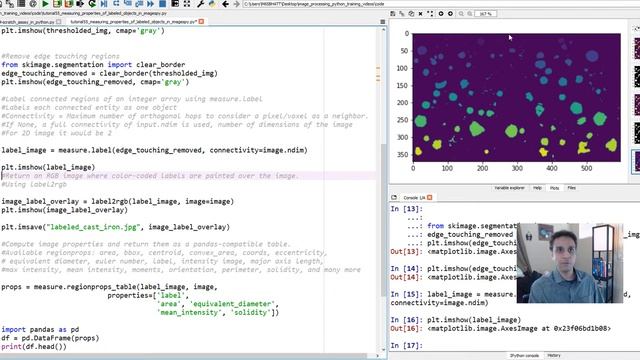This screenshot has height=360, width=640.
Task: Click the Re-run last script icon
Action: [x=92, y=4]
